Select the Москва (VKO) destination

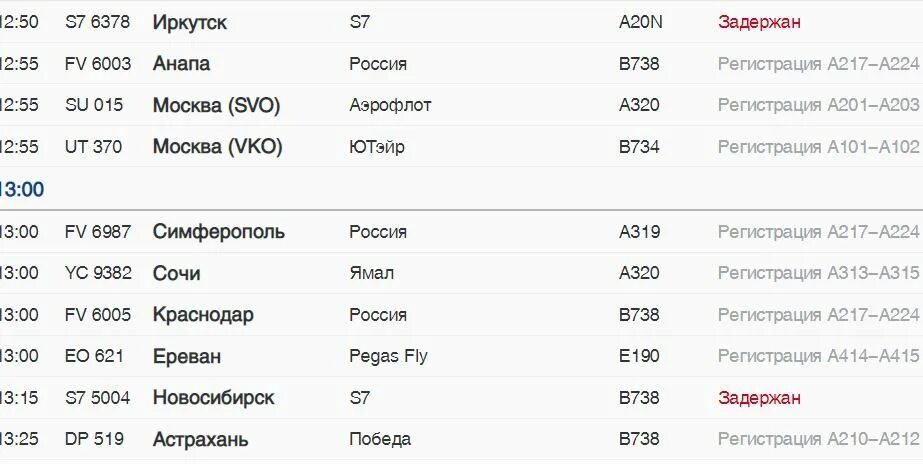[x=217, y=147]
